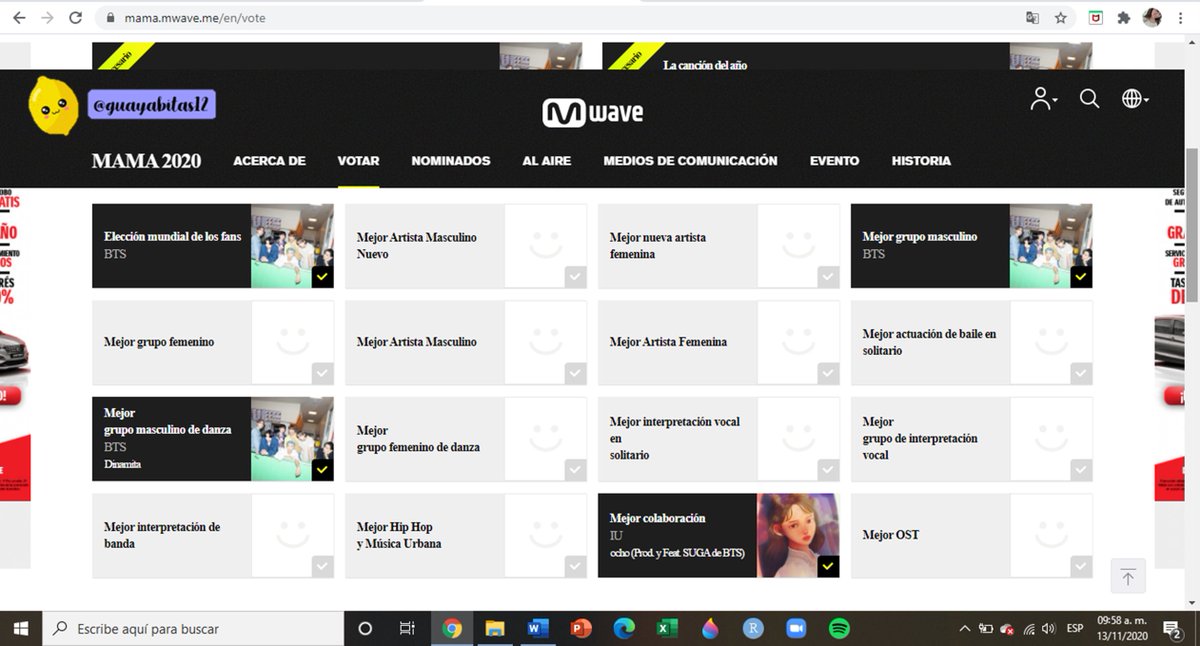The width and height of the screenshot is (1200, 646).
Task: Click the MAMA 2020 title link
Action: 146,161
